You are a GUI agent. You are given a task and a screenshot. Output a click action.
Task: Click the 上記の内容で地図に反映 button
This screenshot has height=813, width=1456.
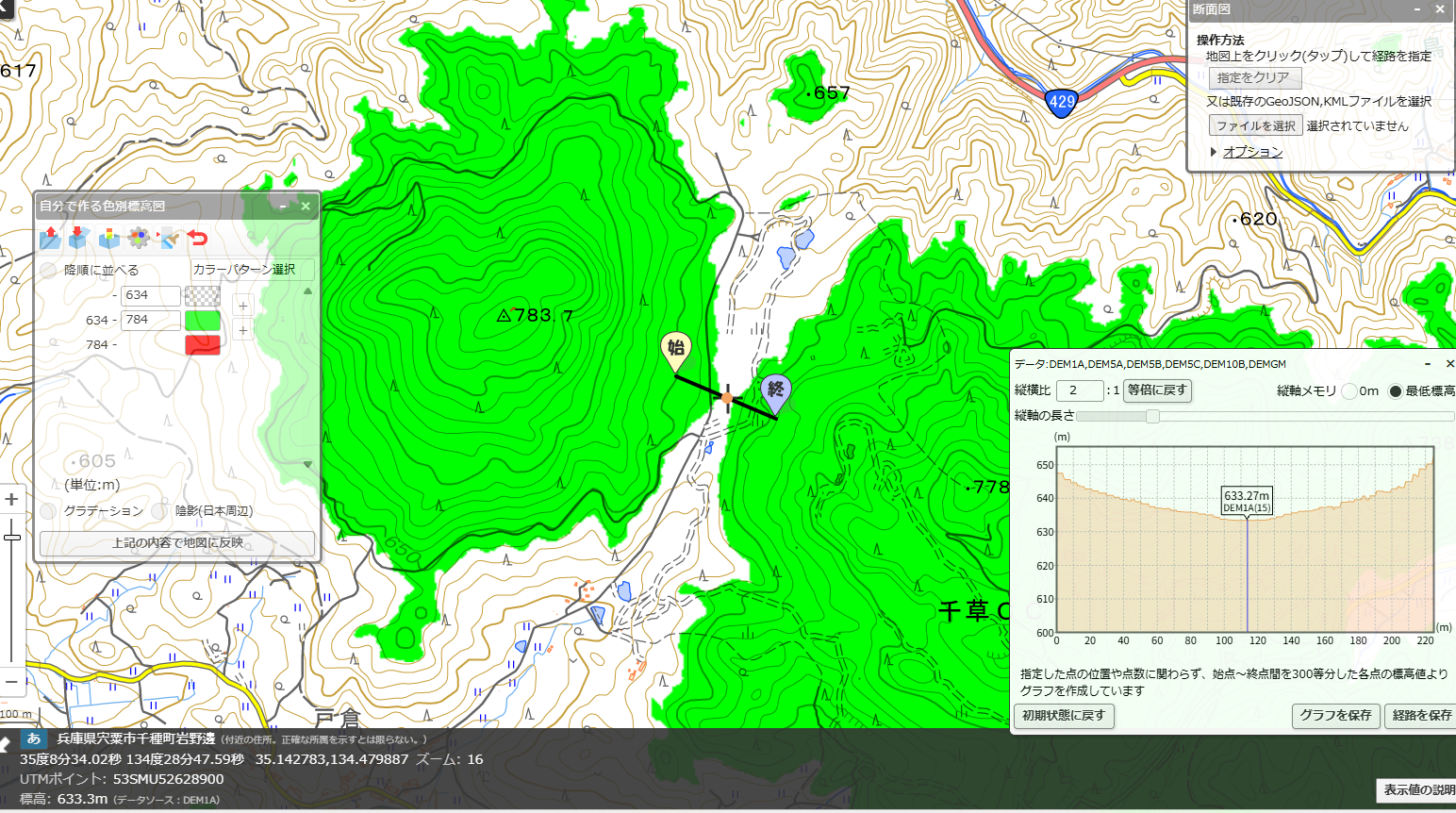[x=177, y=543]
